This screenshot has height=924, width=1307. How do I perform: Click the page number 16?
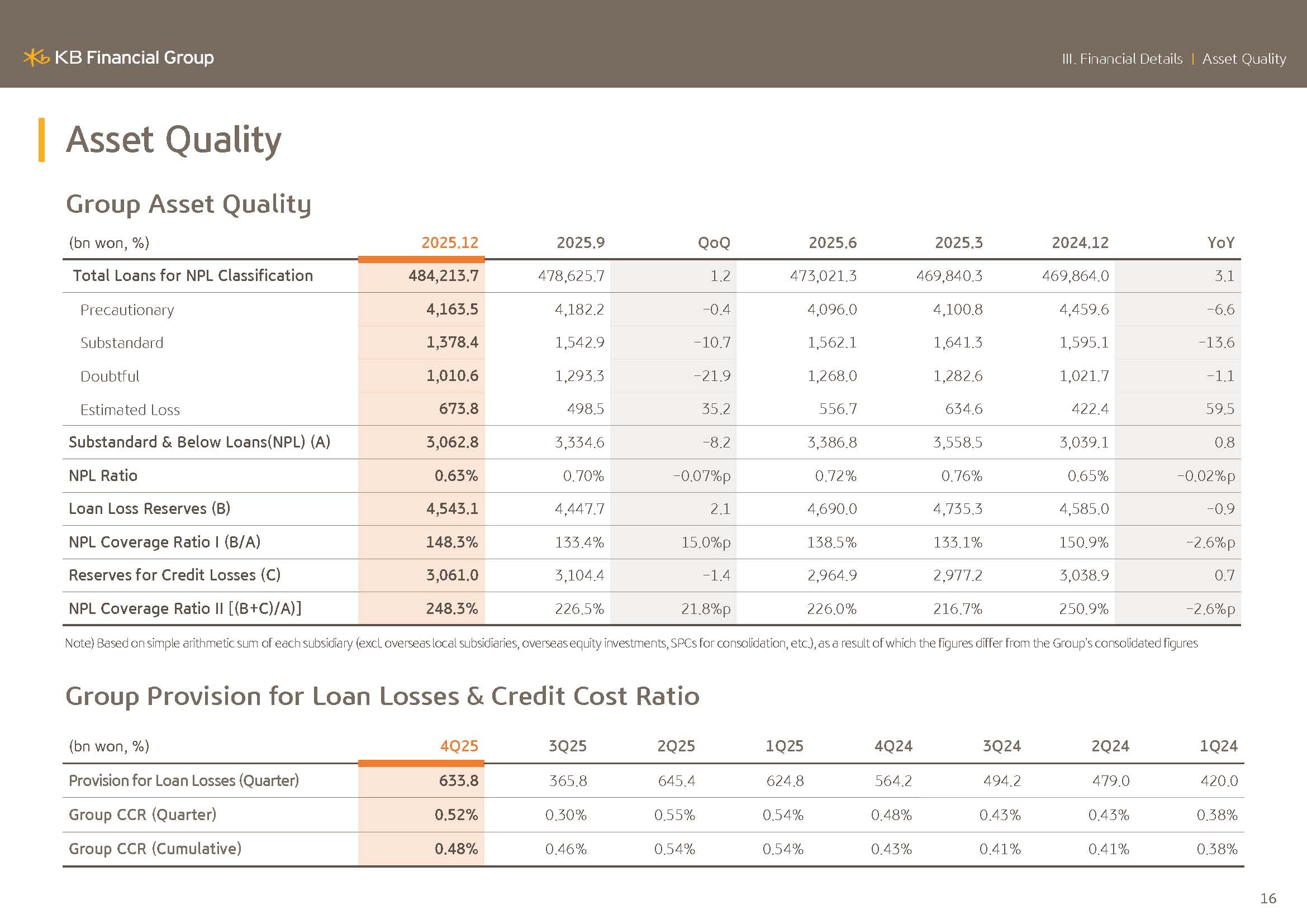pyautogui.click(x=1268, y=898)
